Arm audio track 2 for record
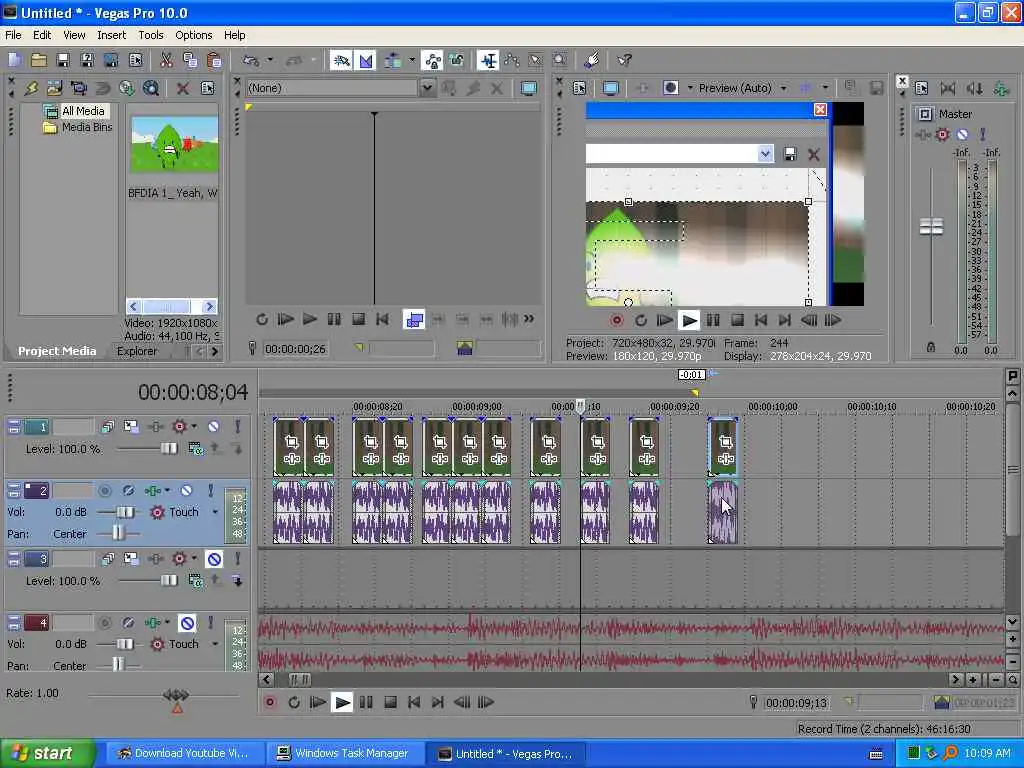 (x=104, y=490)
